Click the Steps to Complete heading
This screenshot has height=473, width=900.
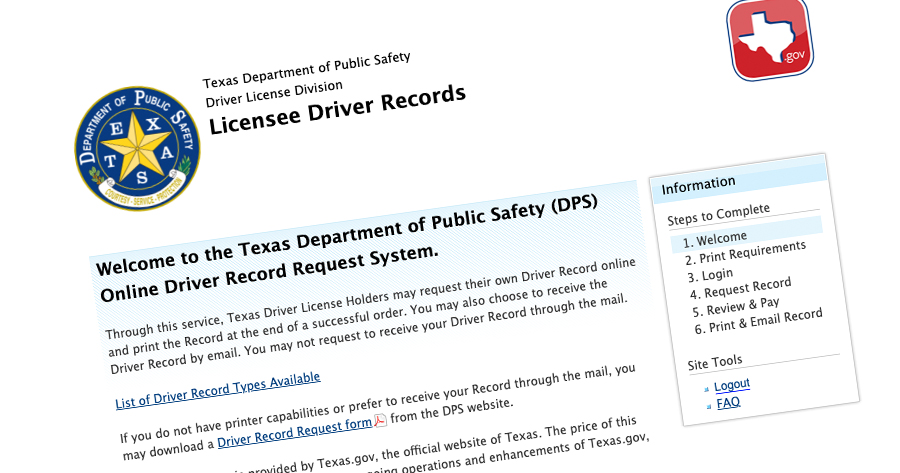[x=718, y=215]
